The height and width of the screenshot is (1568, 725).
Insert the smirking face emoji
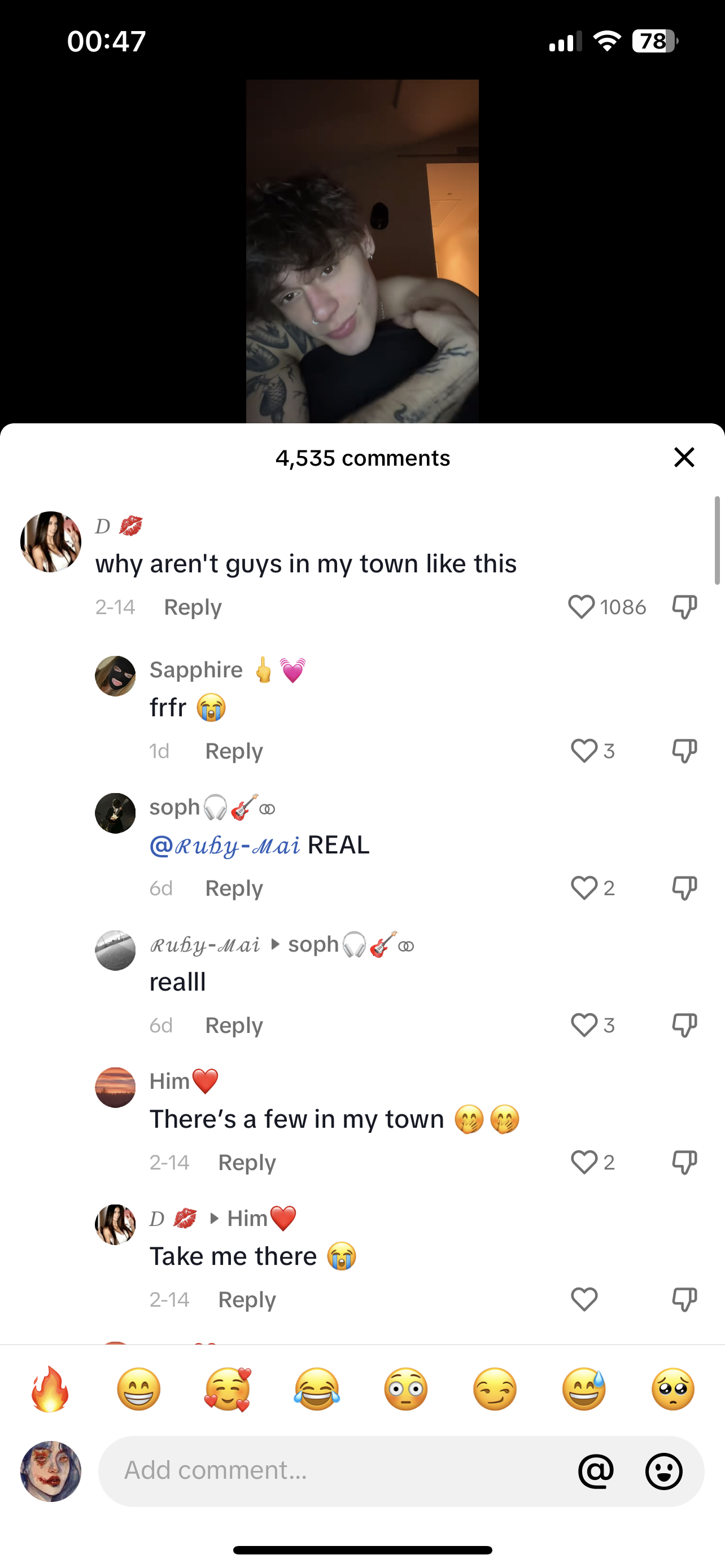(495, 1390)
